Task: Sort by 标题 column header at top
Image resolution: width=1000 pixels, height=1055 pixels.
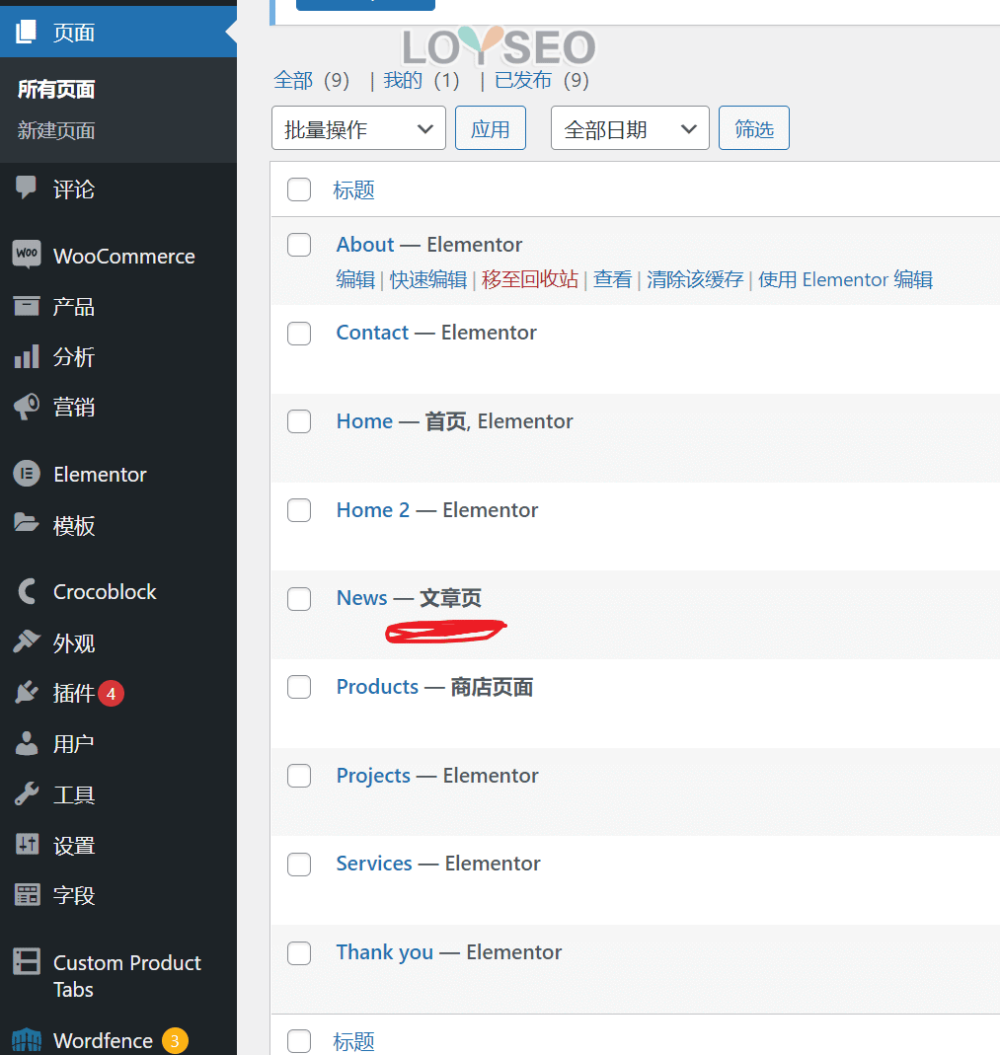Action: [354, 190]
